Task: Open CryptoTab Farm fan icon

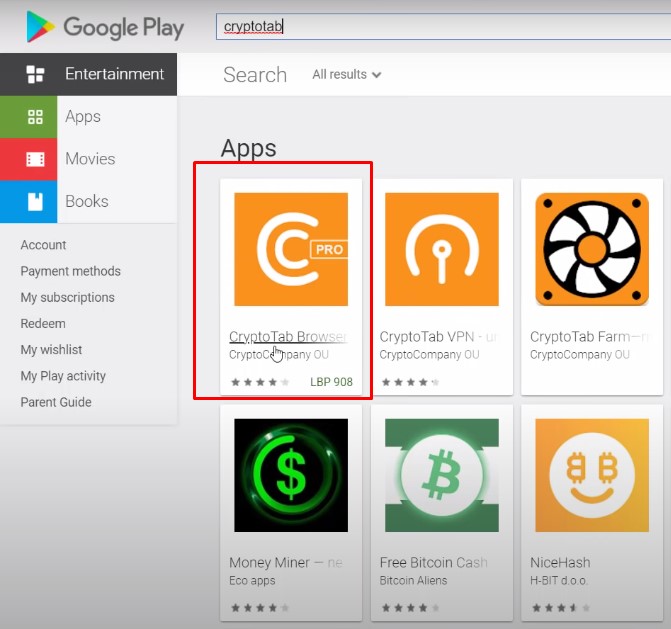Action: pyautogui.click(x=592, y=249)
